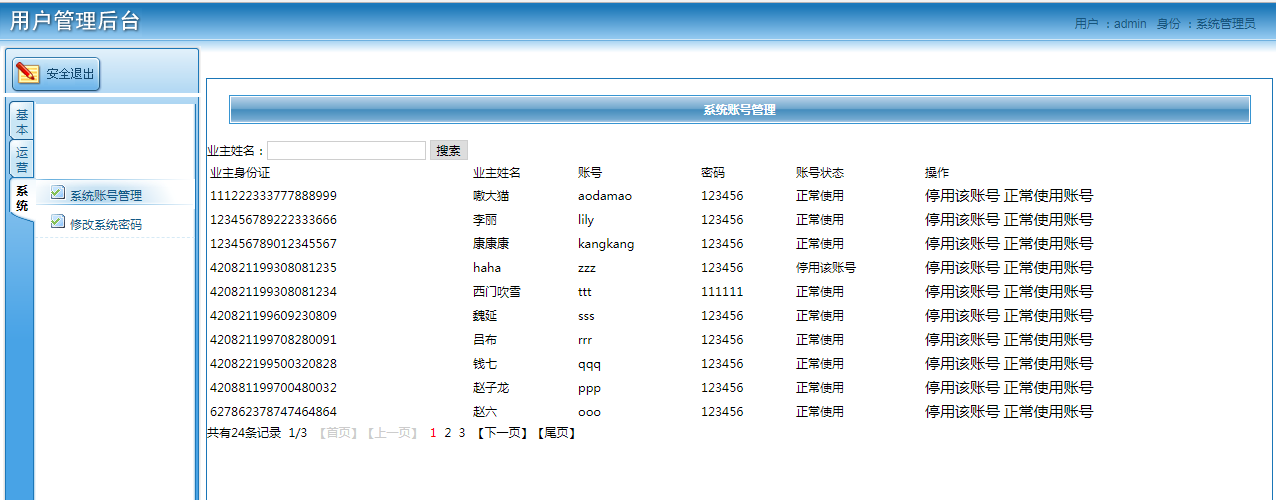Click ID number 111222333777888999
Image resolution: width=1276 pixels, height=500 pixels.
273,195
